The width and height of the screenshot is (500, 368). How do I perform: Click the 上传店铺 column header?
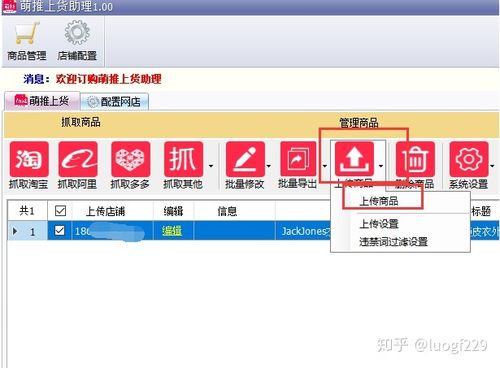[x=105, y=211]
